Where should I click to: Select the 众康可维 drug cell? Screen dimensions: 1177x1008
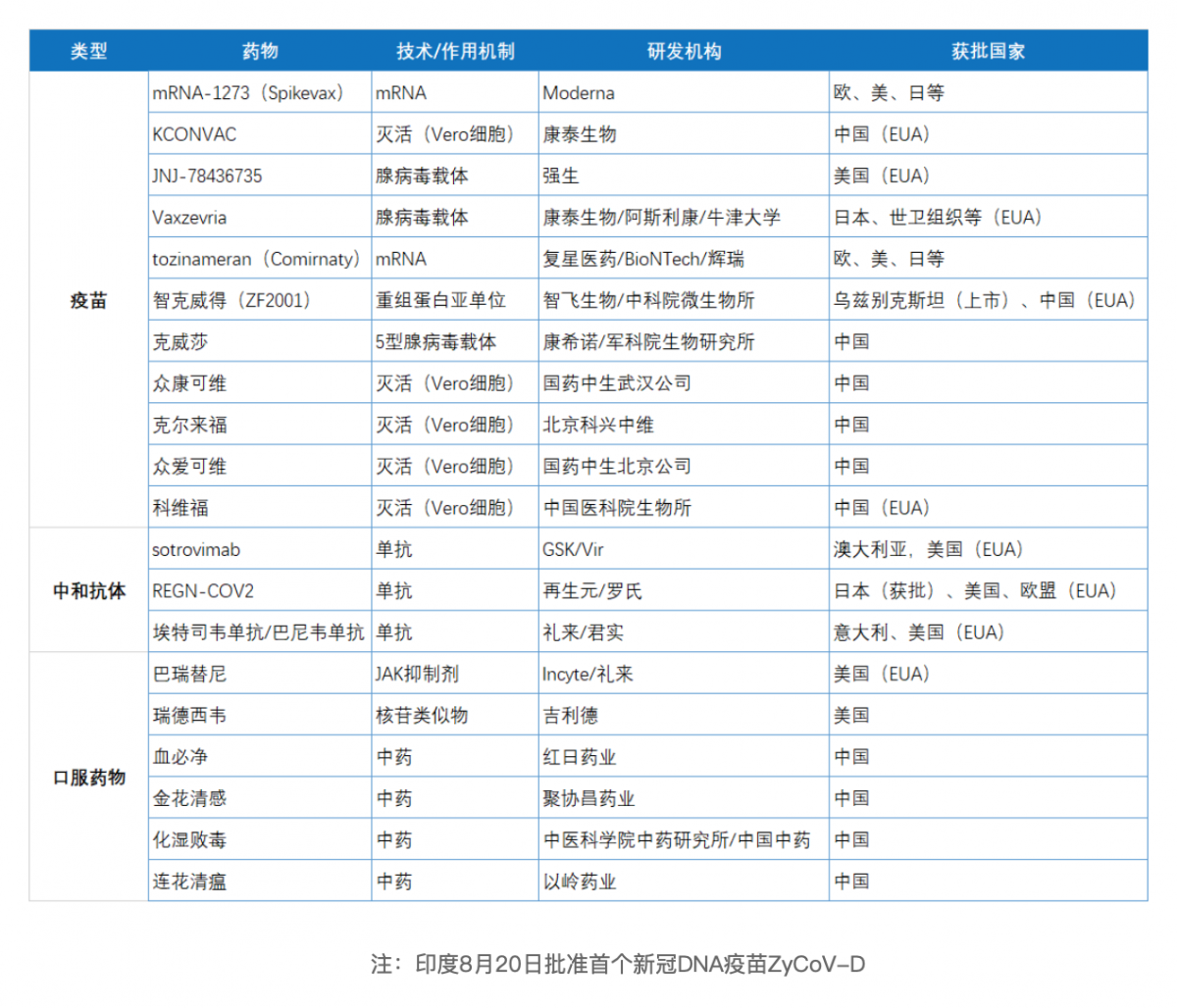point(260,383)
